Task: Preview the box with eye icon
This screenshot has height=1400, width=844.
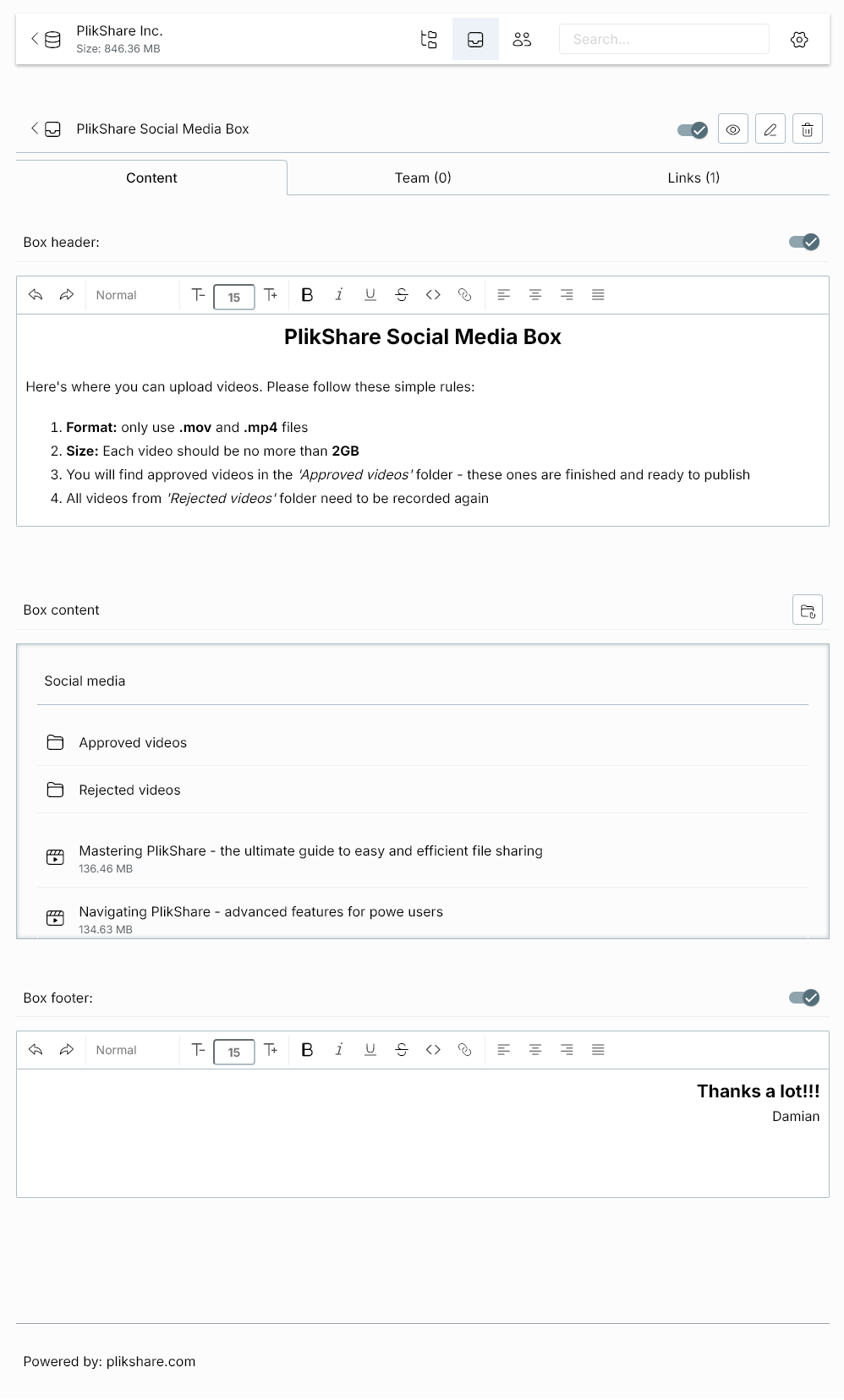Action: point(733,129)
